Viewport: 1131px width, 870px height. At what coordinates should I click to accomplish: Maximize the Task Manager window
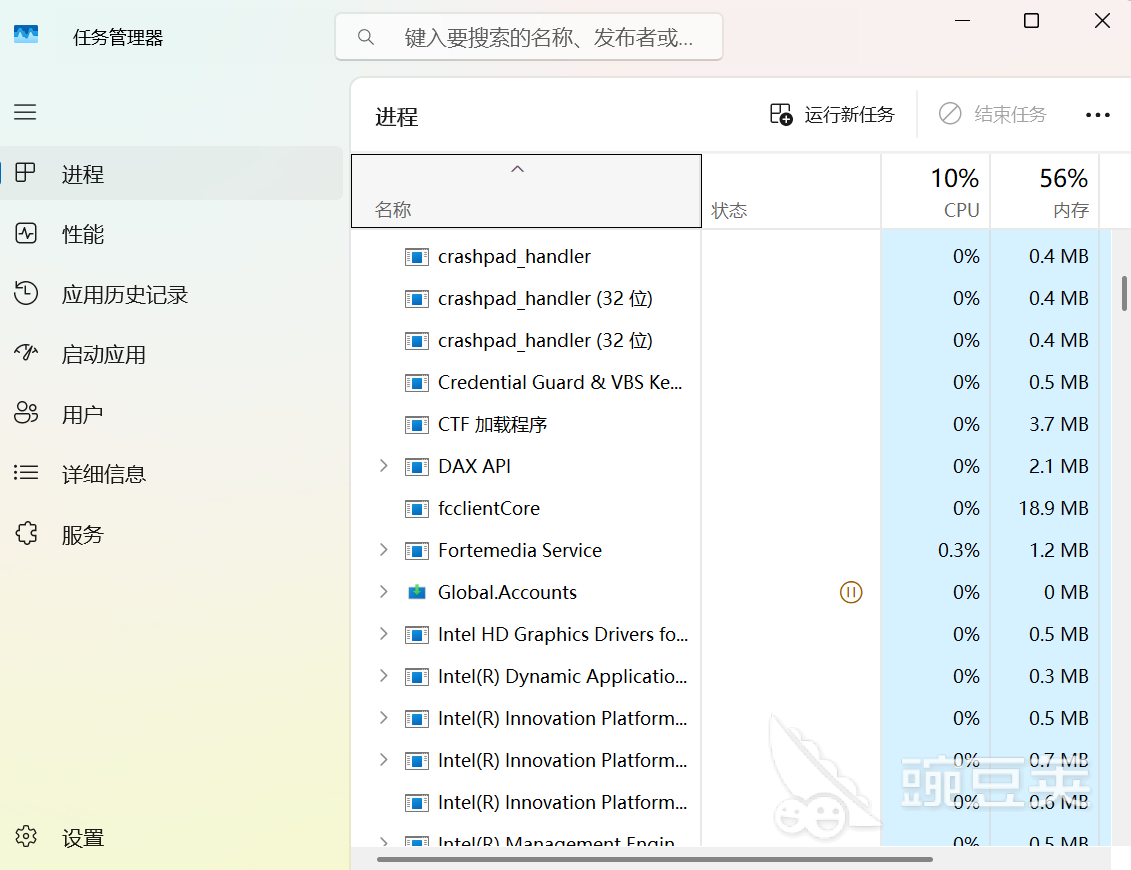(x=1031, y=21)
